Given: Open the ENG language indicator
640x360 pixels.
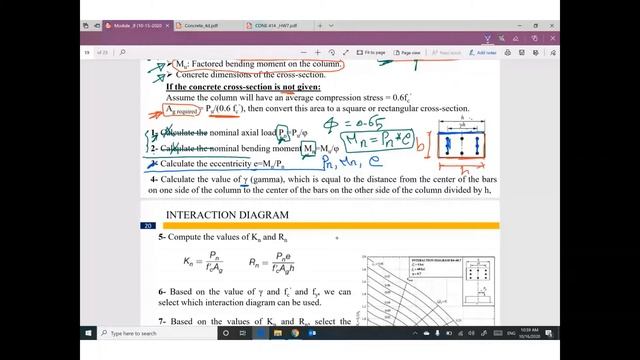Looking at the screenshot, I should click(511, 333).
